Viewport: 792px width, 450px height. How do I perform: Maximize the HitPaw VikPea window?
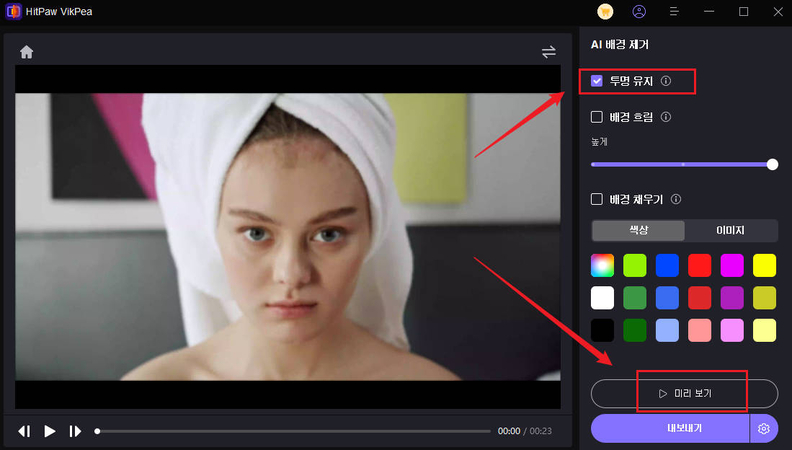744,12
